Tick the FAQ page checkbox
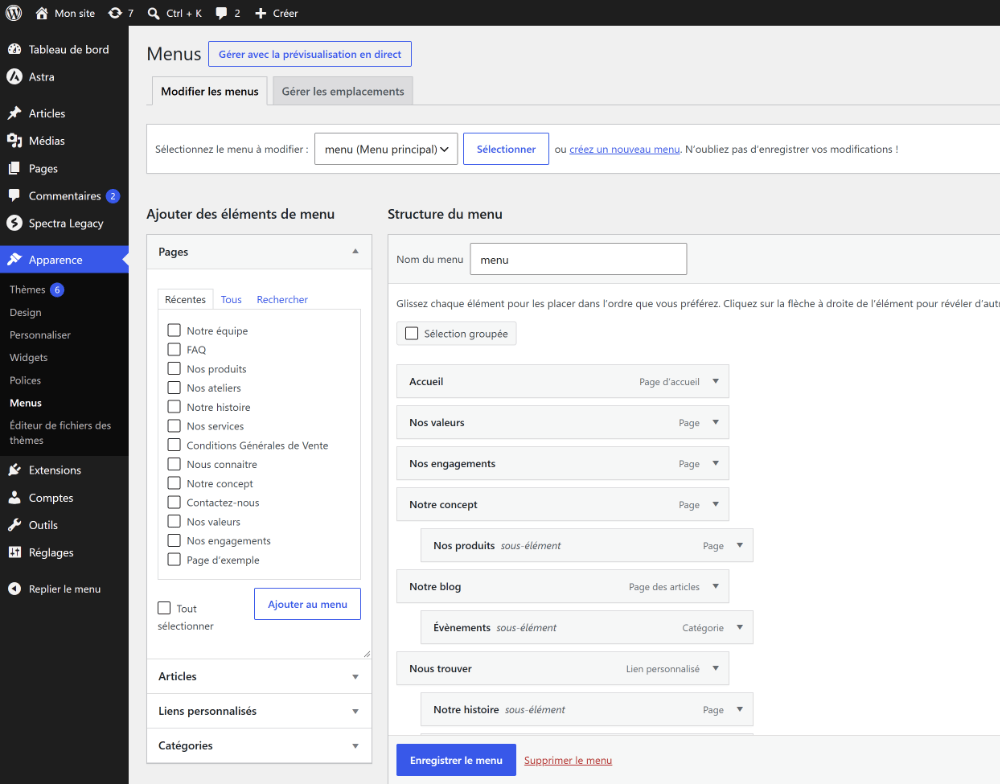1000x784 pixels. click(x=174, y=349)
